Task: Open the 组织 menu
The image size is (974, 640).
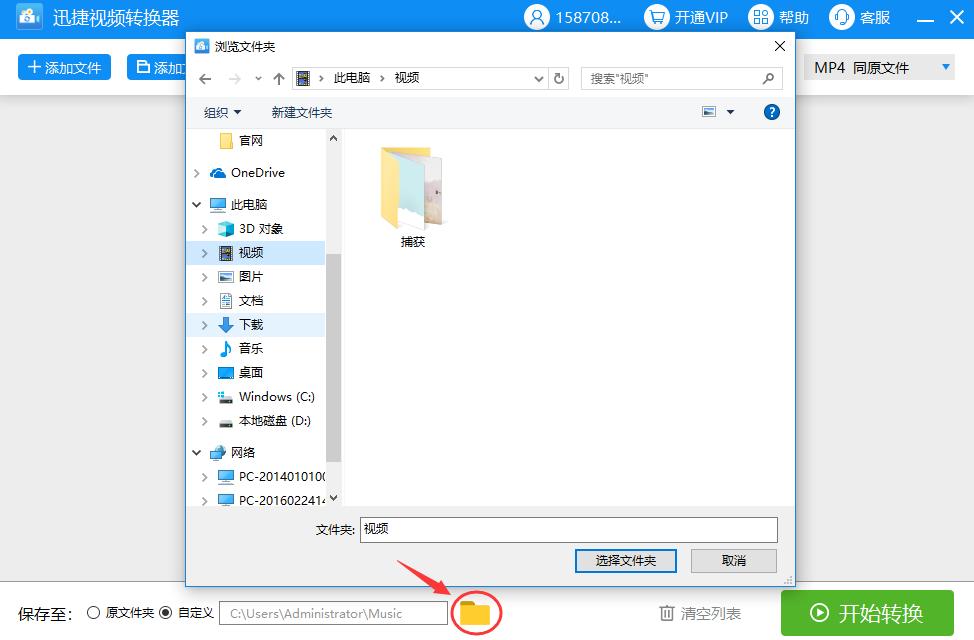Action: click(x=222, y=112)
